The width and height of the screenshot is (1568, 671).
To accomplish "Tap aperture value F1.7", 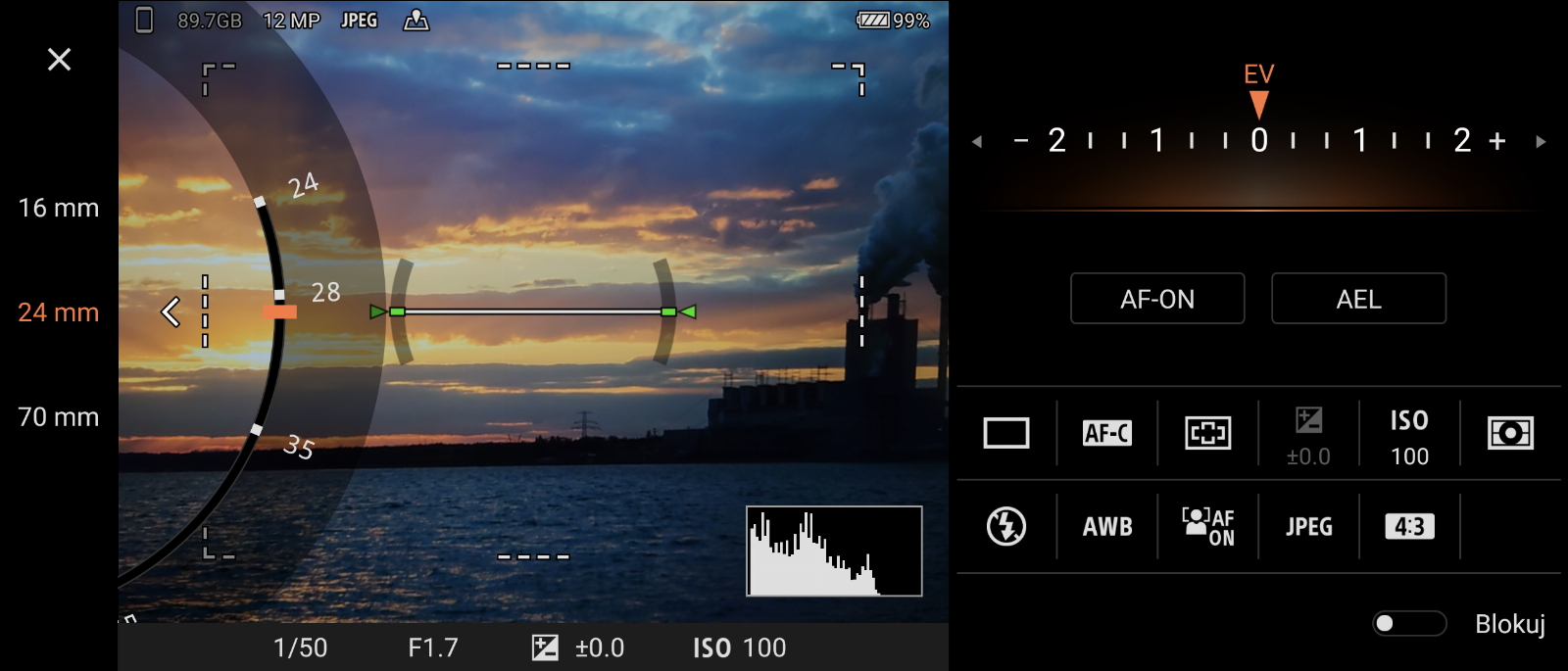I will tap(433, 647).
